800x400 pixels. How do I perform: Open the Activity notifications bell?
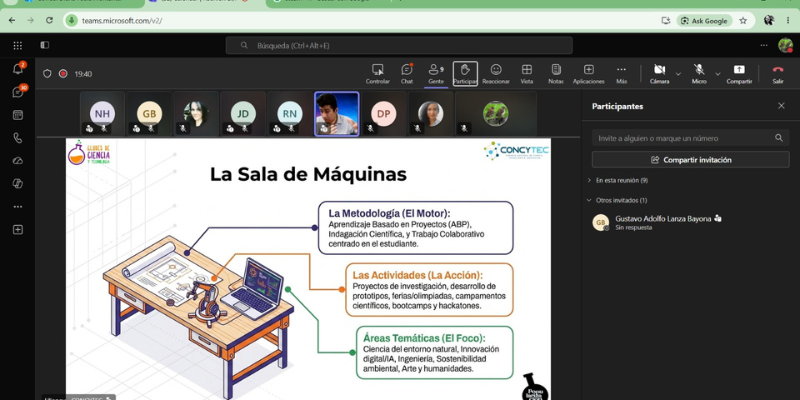[x=18, y=69]
